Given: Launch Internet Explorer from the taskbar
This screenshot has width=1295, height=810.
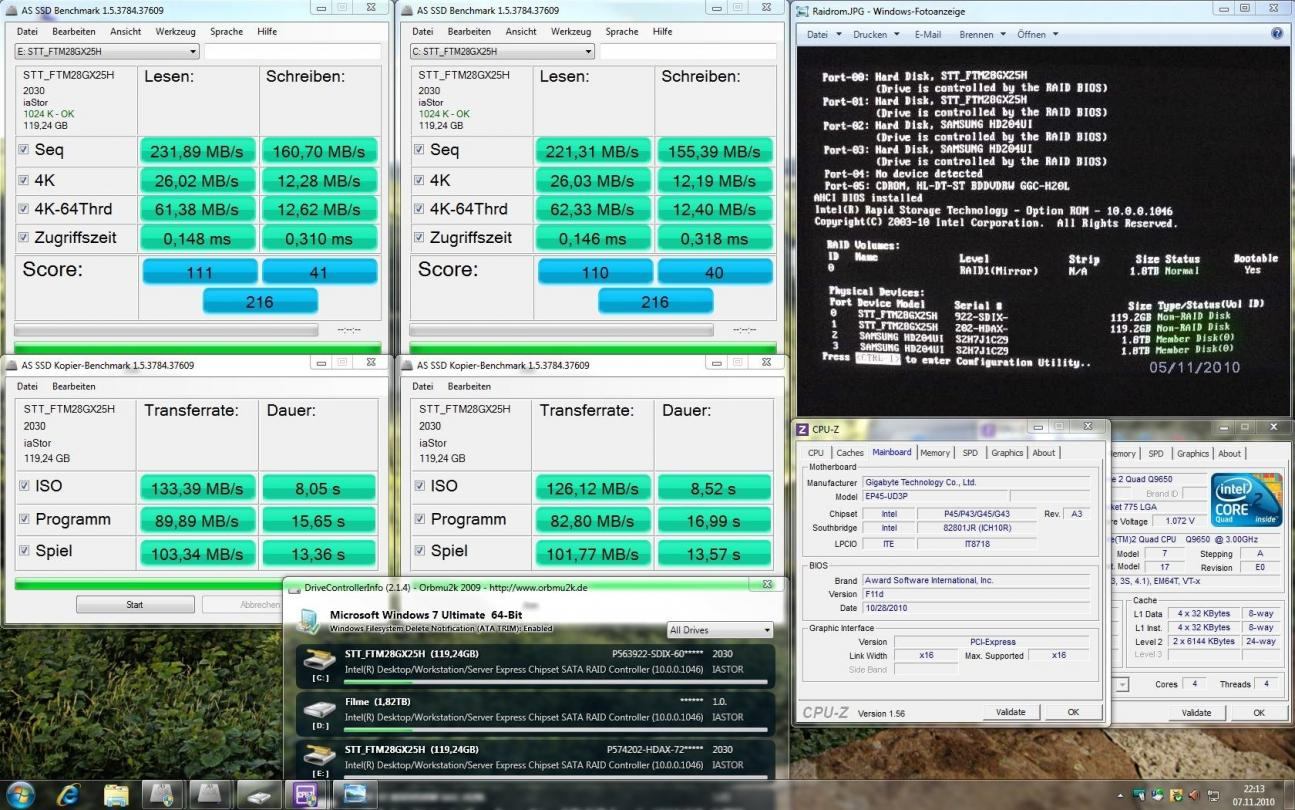Looking at the screenshot, I should click(68, 795).
